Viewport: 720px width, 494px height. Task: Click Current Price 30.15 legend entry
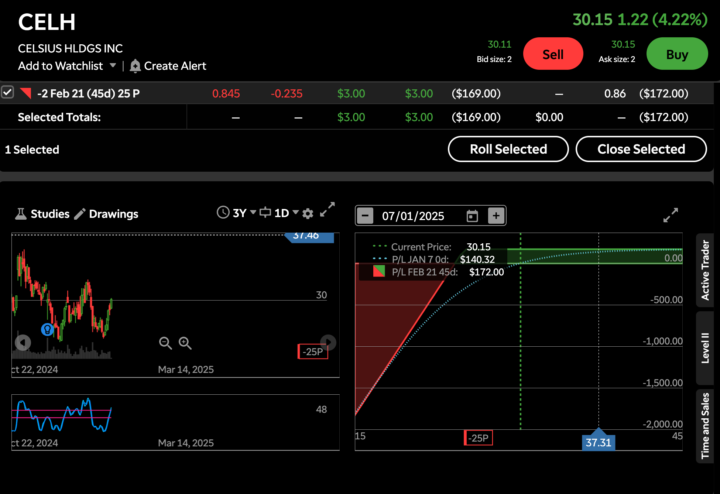[432, 247]
